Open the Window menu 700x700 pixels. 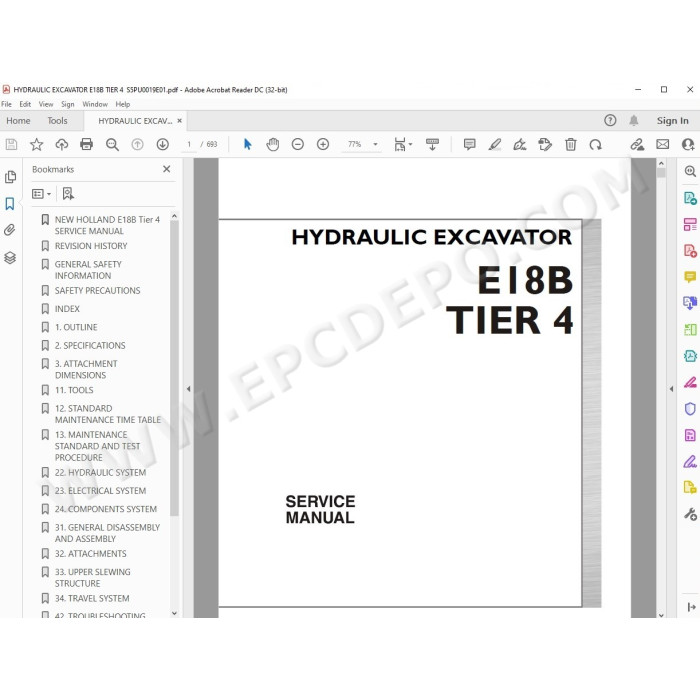tap(95, 104)
